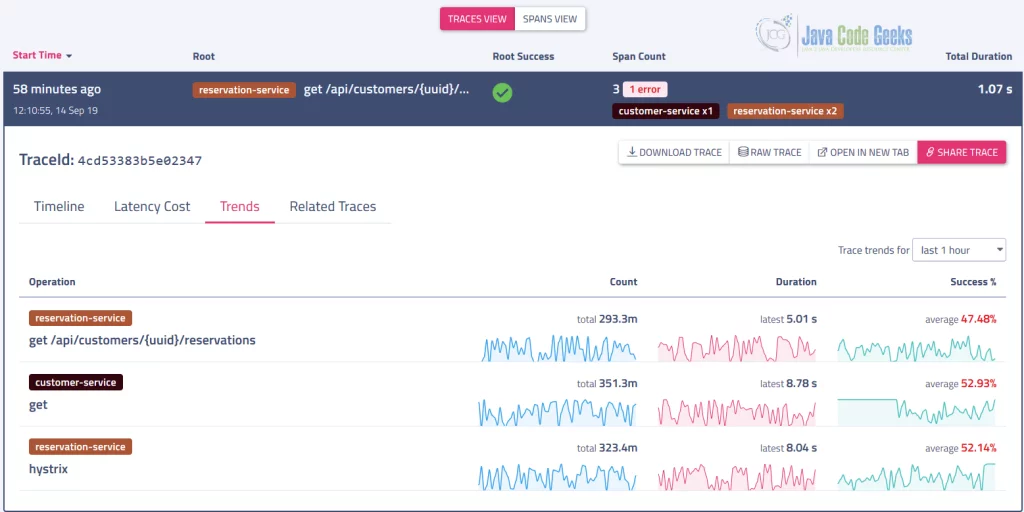Click reservation-service tag above the reservations operation
Image resolution: width=1024 pixels, height=512 pixels.
pyautogui.click(x=80, y=318)
